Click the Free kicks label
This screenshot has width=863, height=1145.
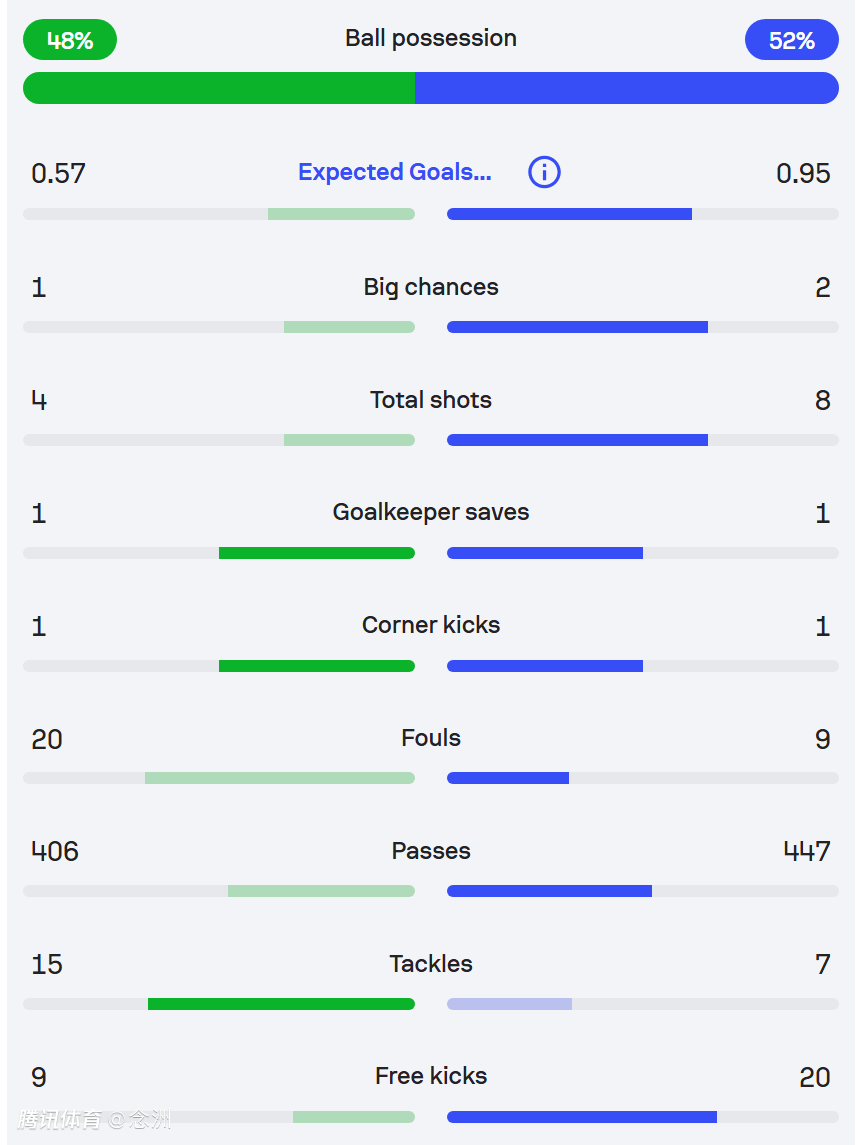click(x=431, y=1076)
